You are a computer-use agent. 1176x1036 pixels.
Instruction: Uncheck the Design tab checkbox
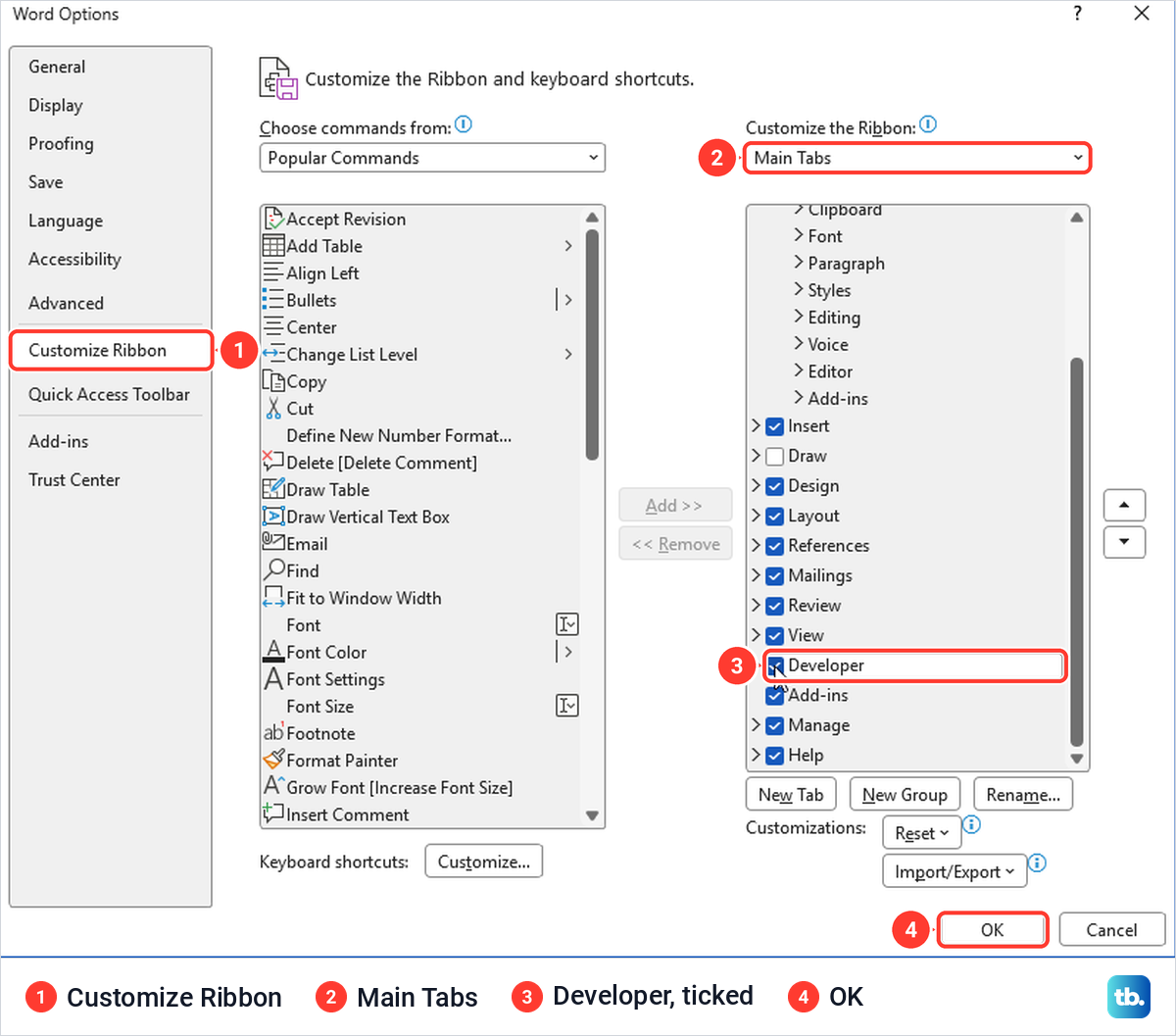(774, 486)
